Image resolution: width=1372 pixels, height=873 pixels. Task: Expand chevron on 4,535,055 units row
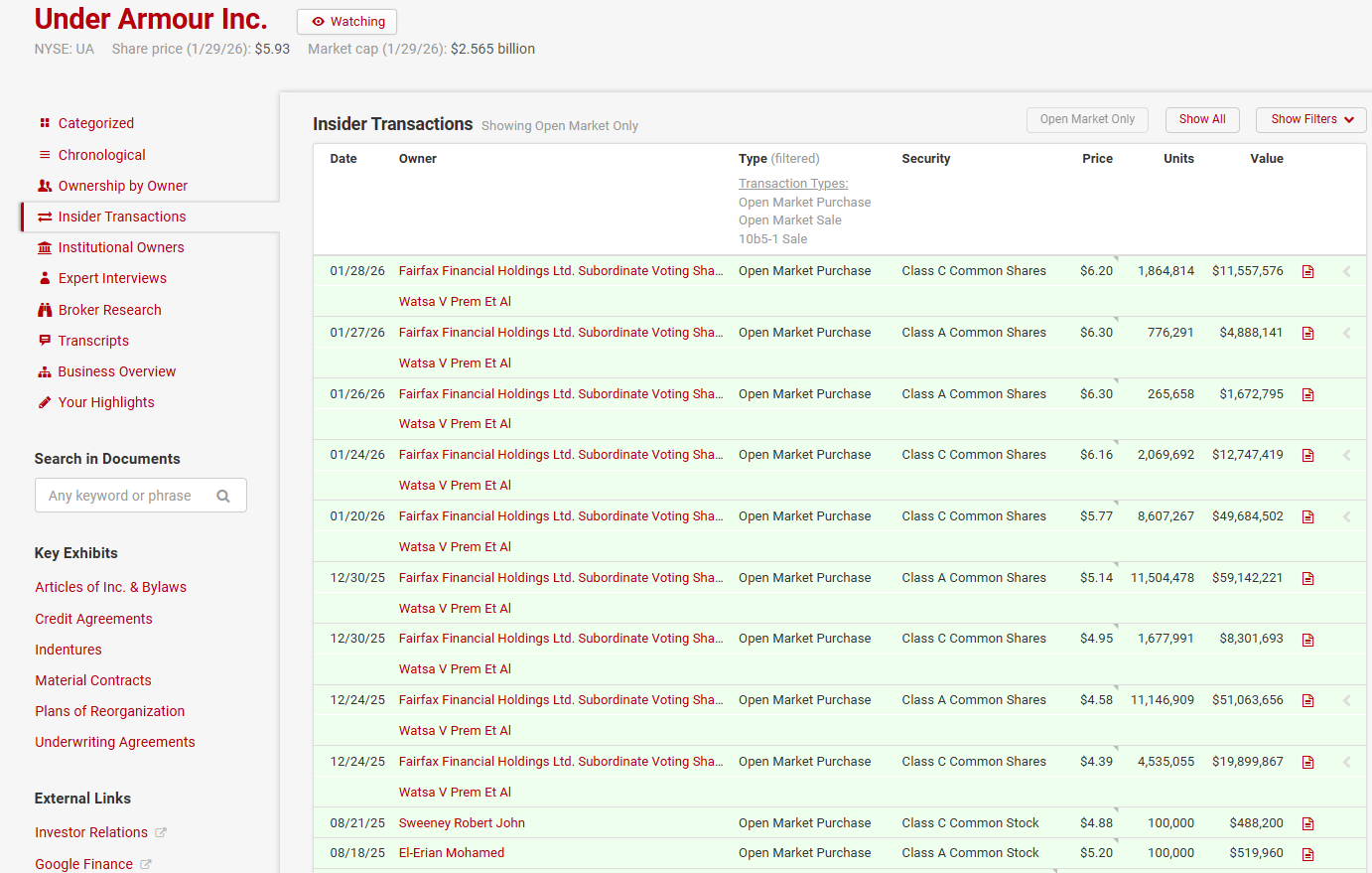[1347, 762]
